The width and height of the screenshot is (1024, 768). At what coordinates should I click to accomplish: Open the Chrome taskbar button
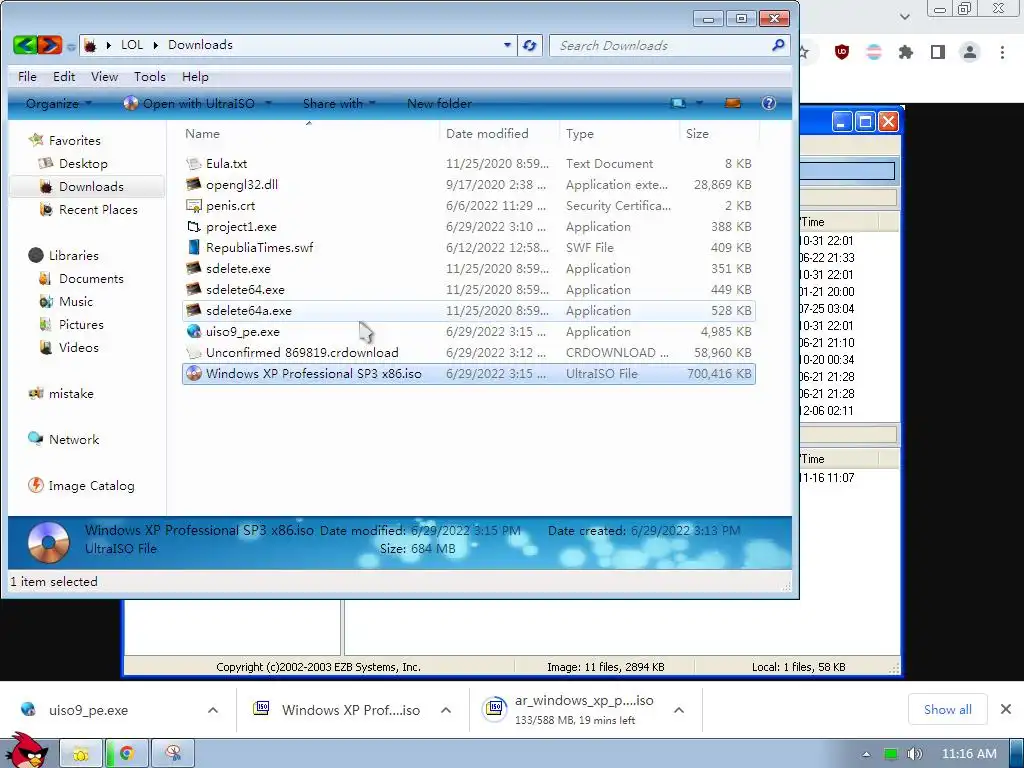127,754
